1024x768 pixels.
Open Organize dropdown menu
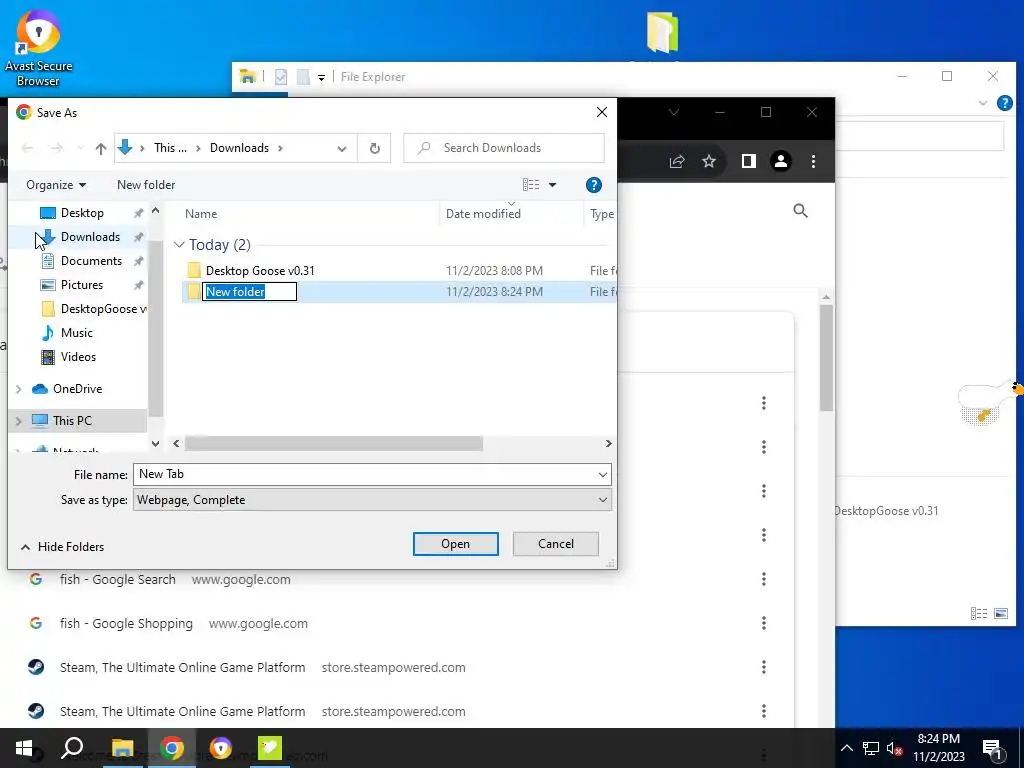tap(56, 185)
